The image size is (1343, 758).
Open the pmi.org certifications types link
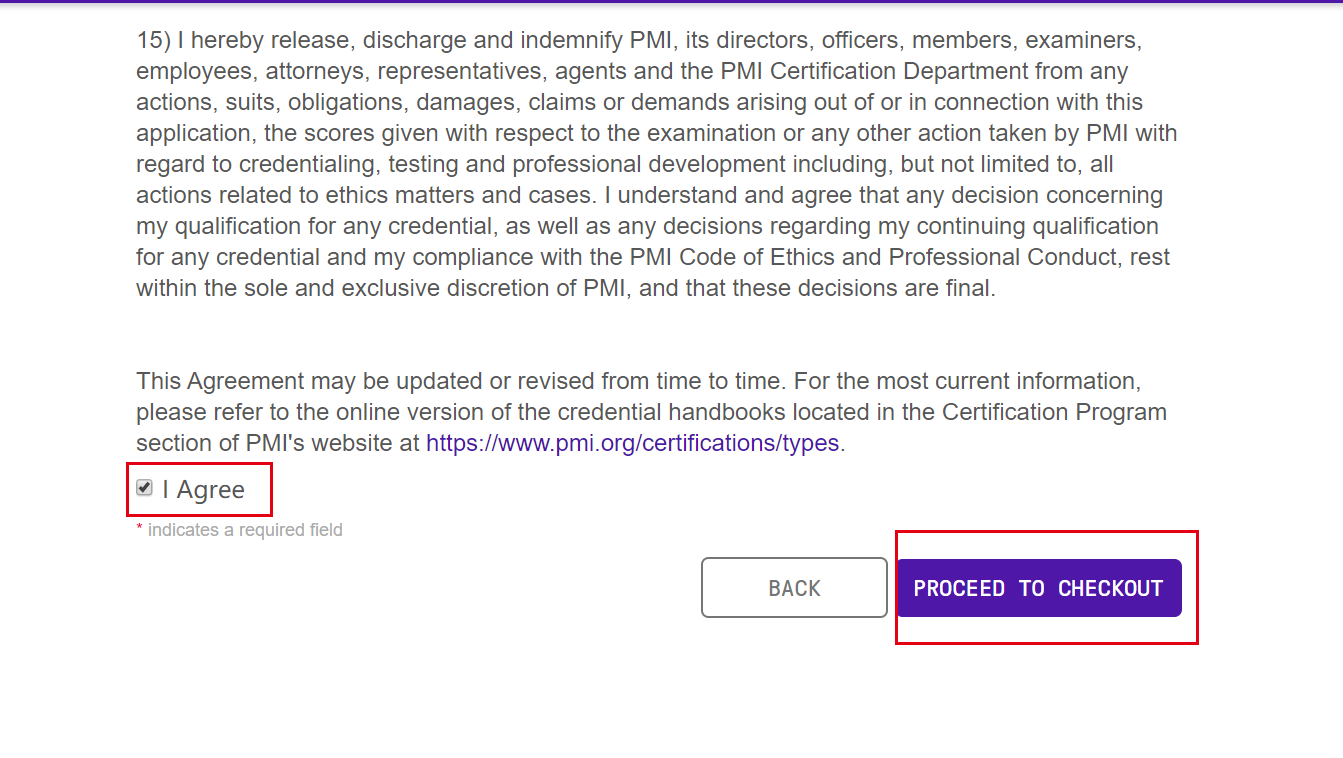[x=632, y=443]
